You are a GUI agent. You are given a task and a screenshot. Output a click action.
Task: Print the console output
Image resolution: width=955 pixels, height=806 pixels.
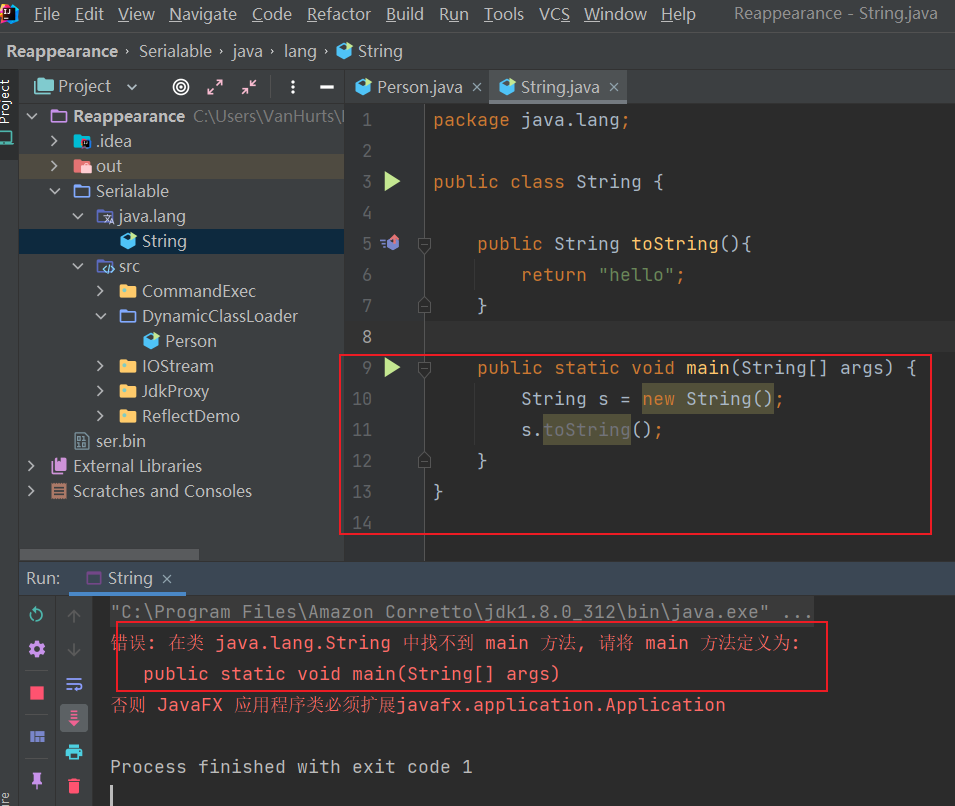coord(73,751)
